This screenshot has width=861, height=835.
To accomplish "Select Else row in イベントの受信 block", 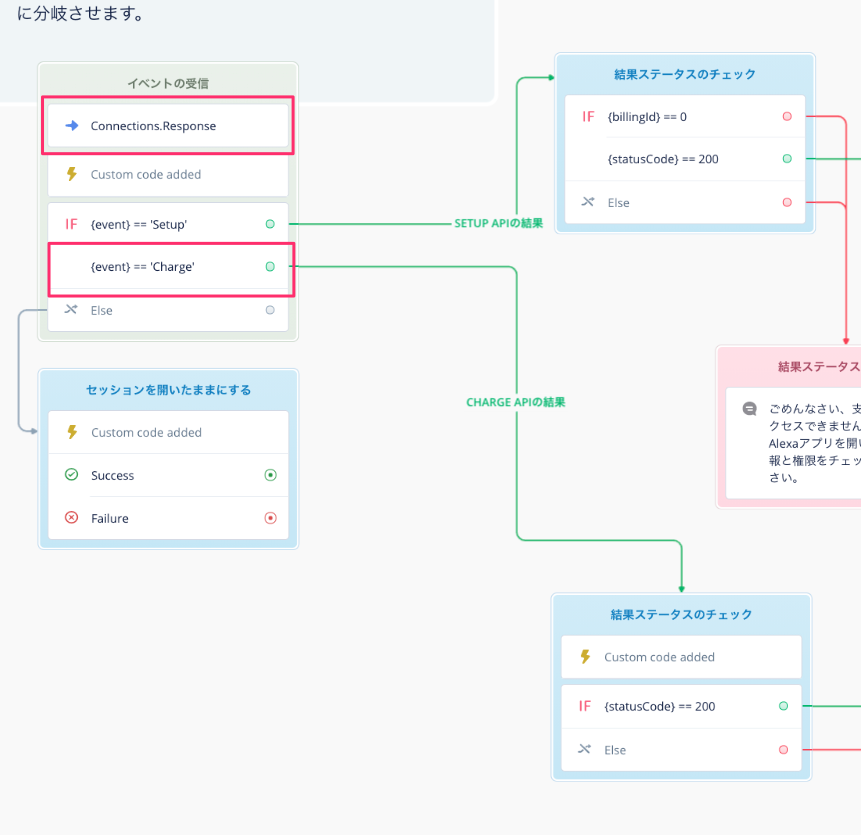I will (x=168, y=310).
